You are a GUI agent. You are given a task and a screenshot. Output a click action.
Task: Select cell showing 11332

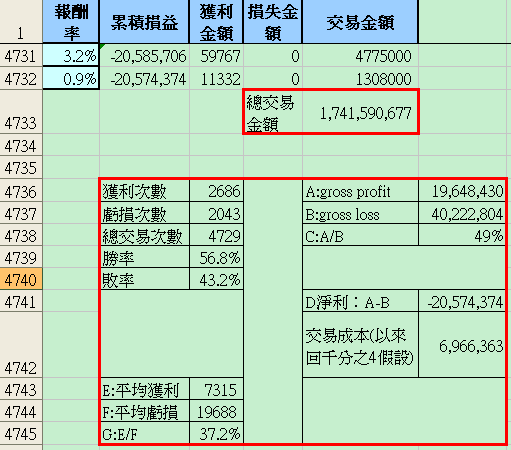216,78
